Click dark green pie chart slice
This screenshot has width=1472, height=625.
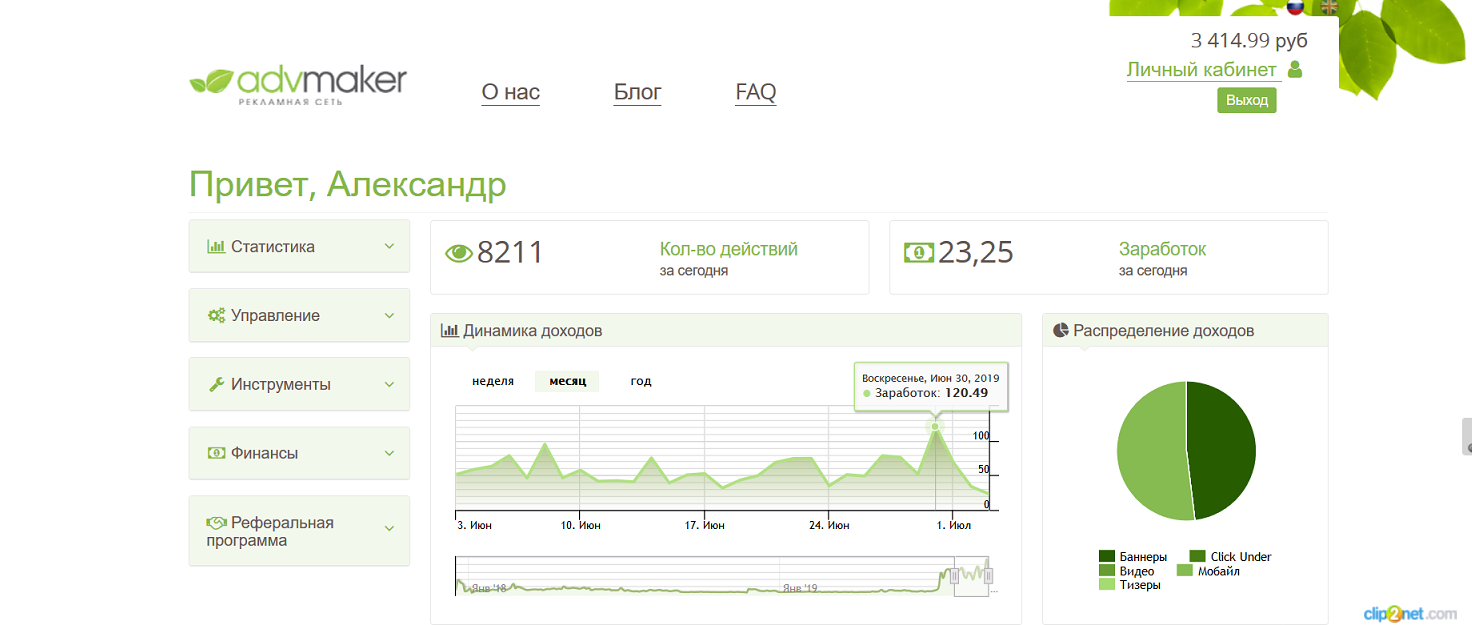point(1222,450)
